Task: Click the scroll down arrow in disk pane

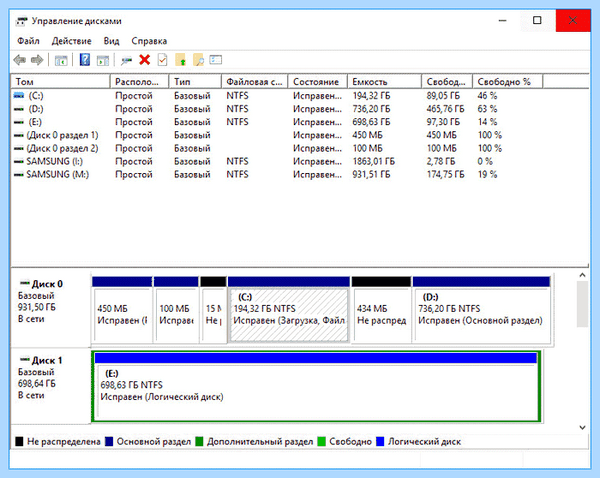Action: point(582,427)
